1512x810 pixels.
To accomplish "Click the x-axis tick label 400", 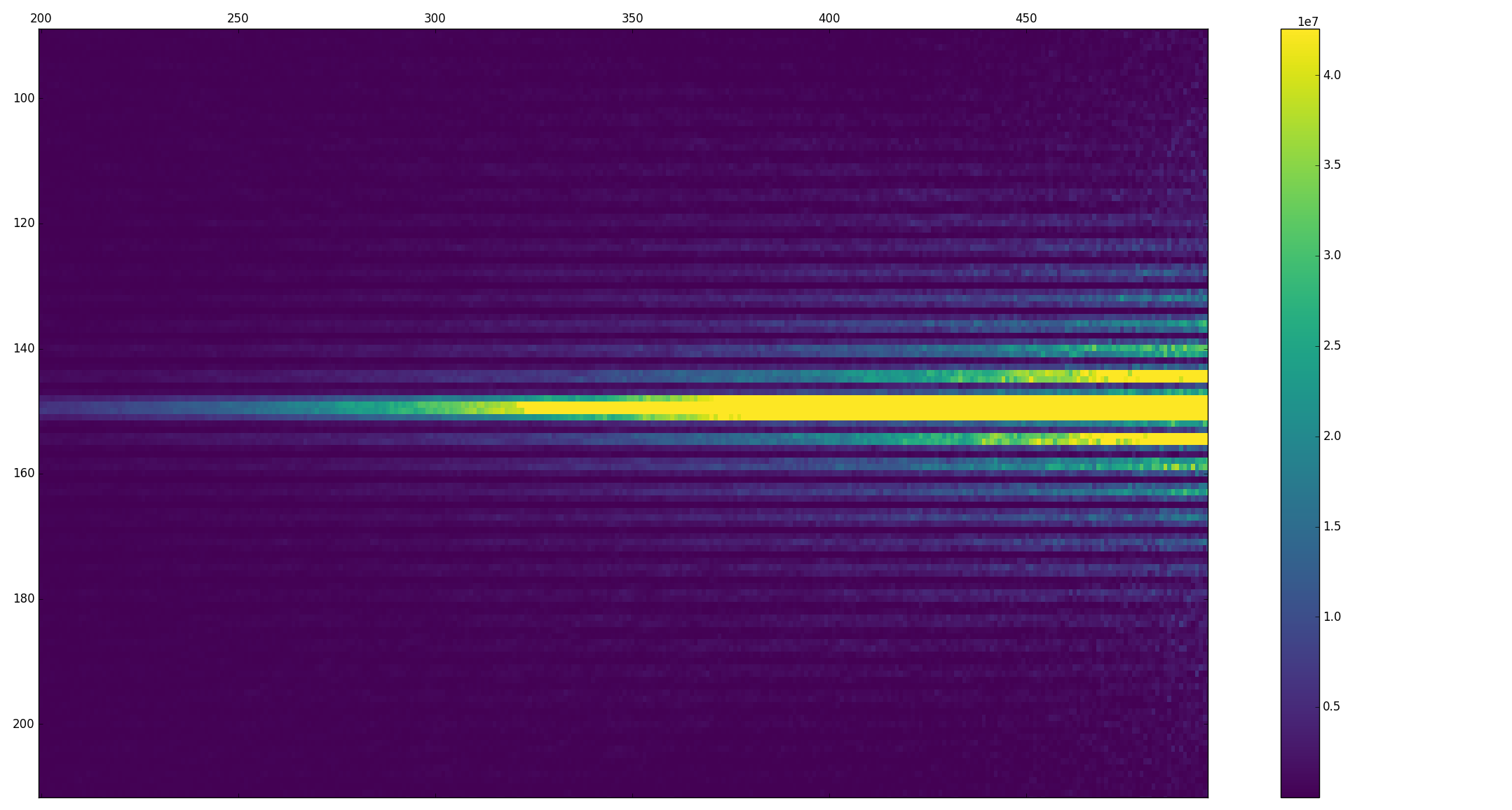I will coord(829,18).
